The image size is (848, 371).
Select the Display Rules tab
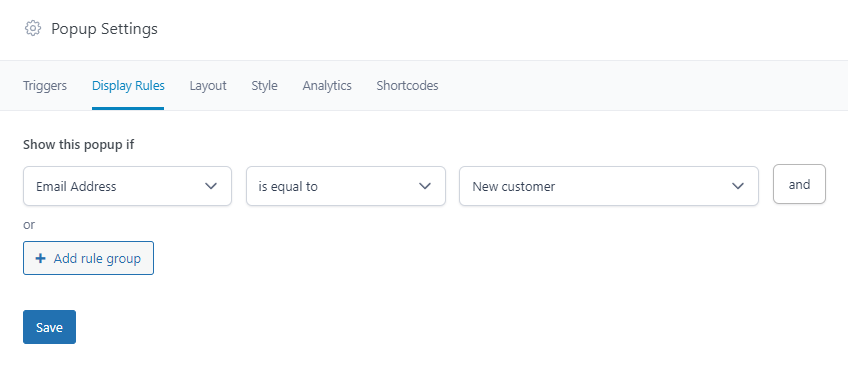128,85
